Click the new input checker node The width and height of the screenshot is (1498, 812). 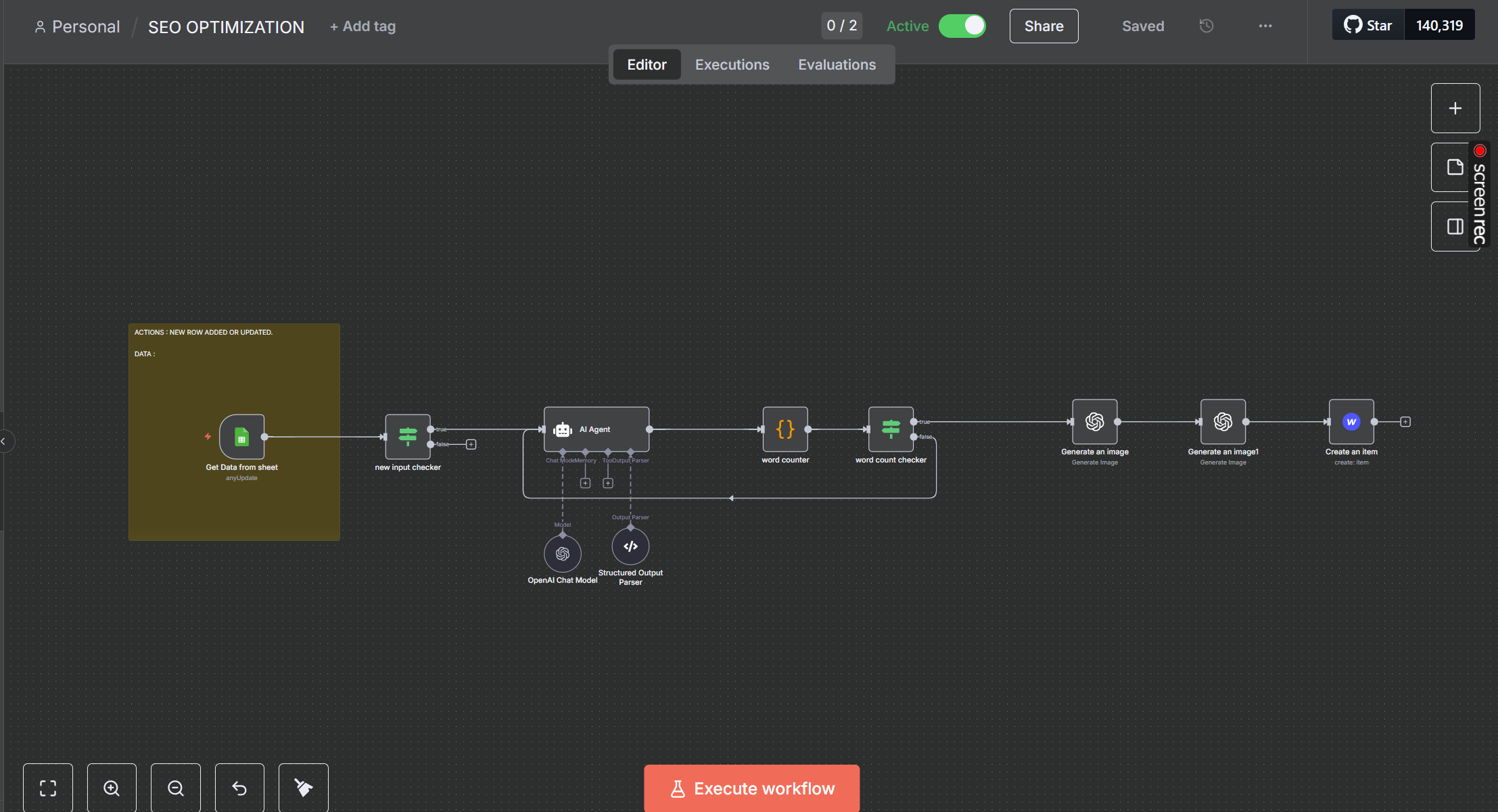[x=407, y=437]
